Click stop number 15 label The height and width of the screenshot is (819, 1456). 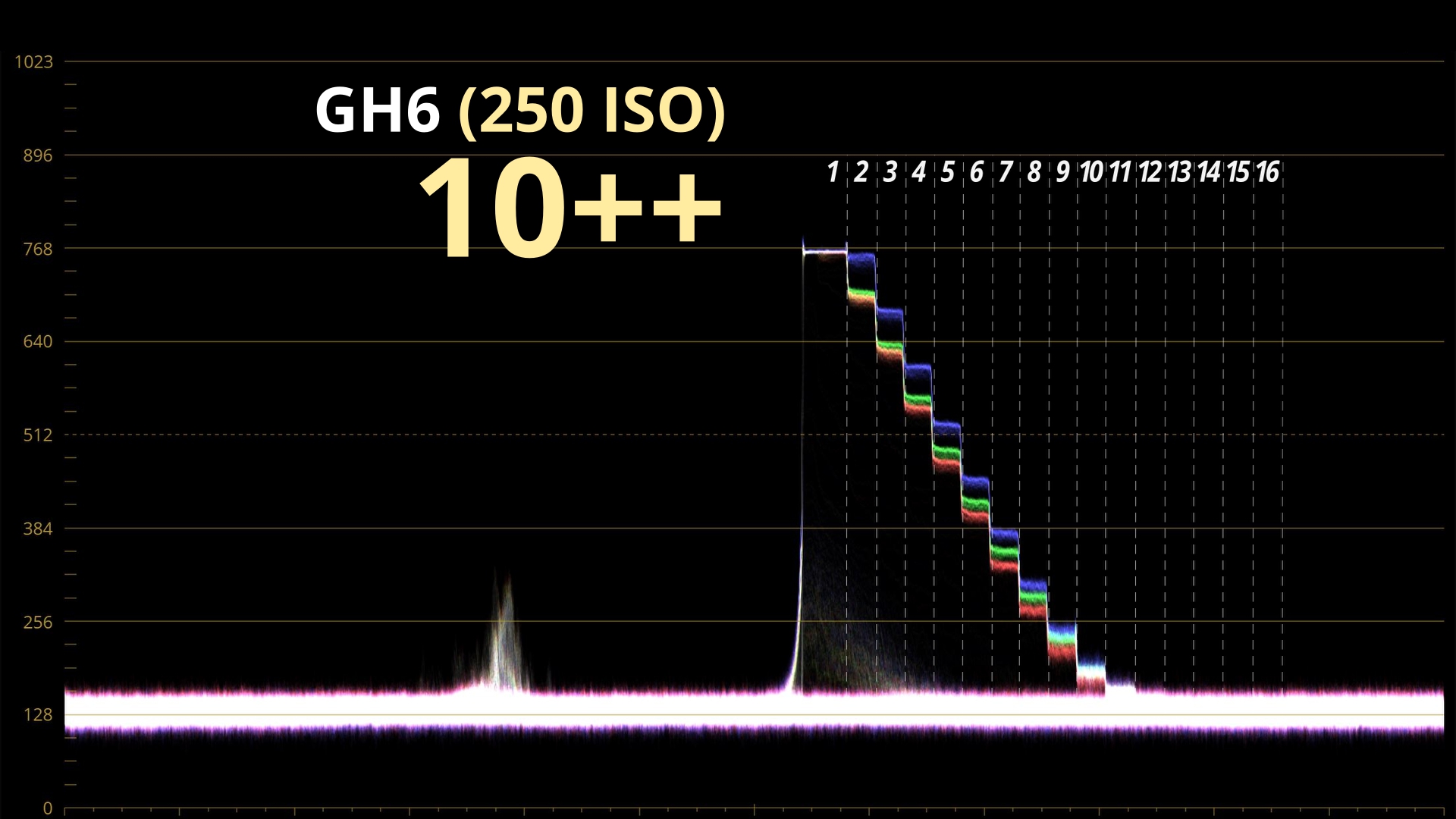[1238, 172]
